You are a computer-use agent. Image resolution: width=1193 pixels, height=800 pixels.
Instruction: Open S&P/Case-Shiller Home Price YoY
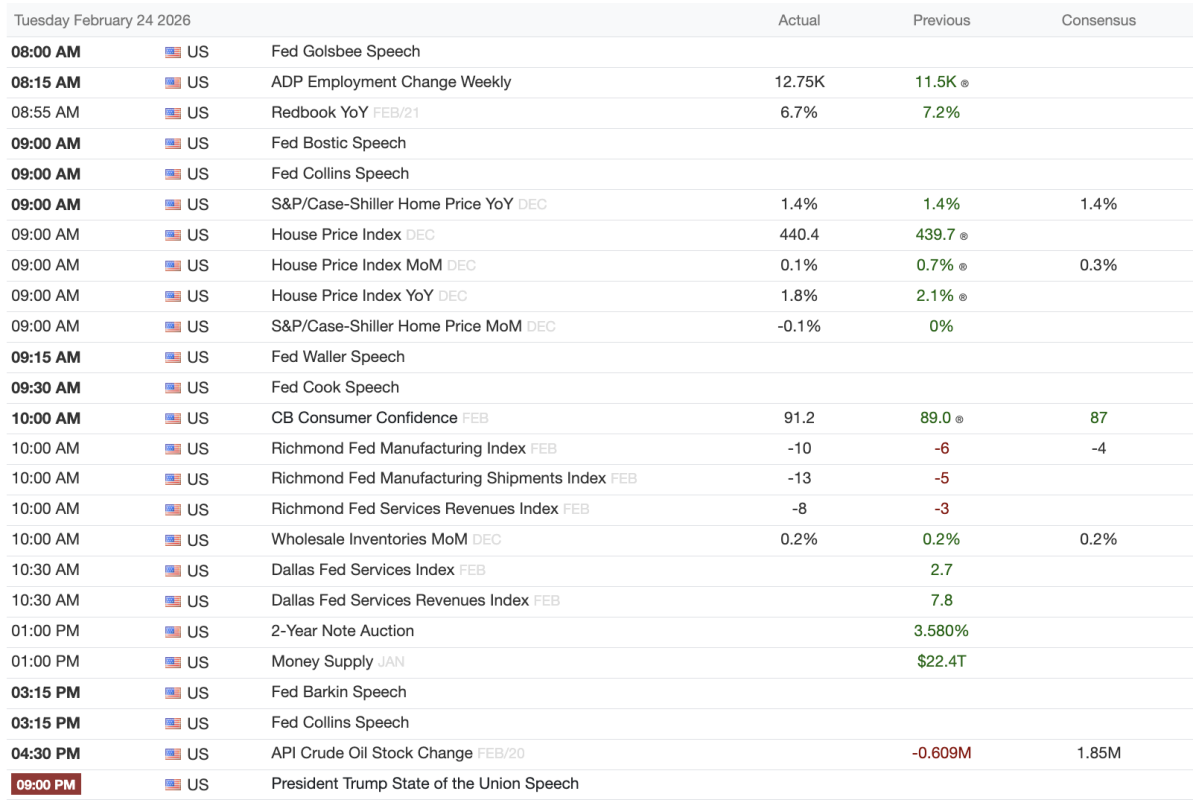pos(392,204)
